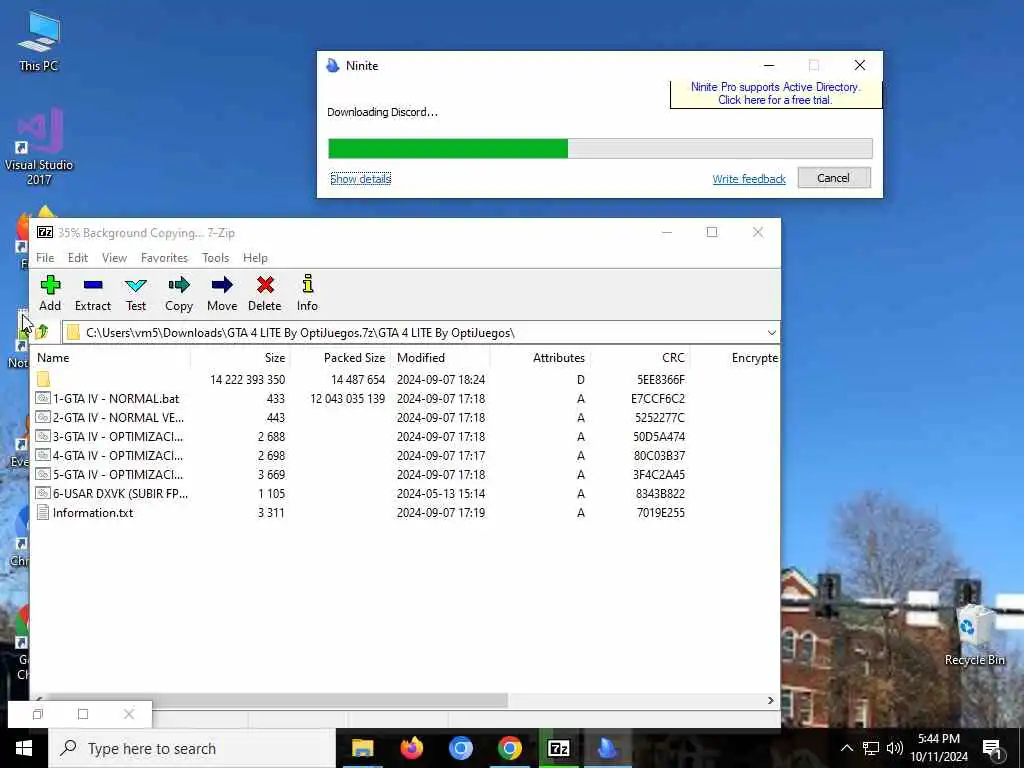1024x768 pixels.
Task: Launch Firefox from the taskbar
Action: pyautogui.click(x=411, y=748)
